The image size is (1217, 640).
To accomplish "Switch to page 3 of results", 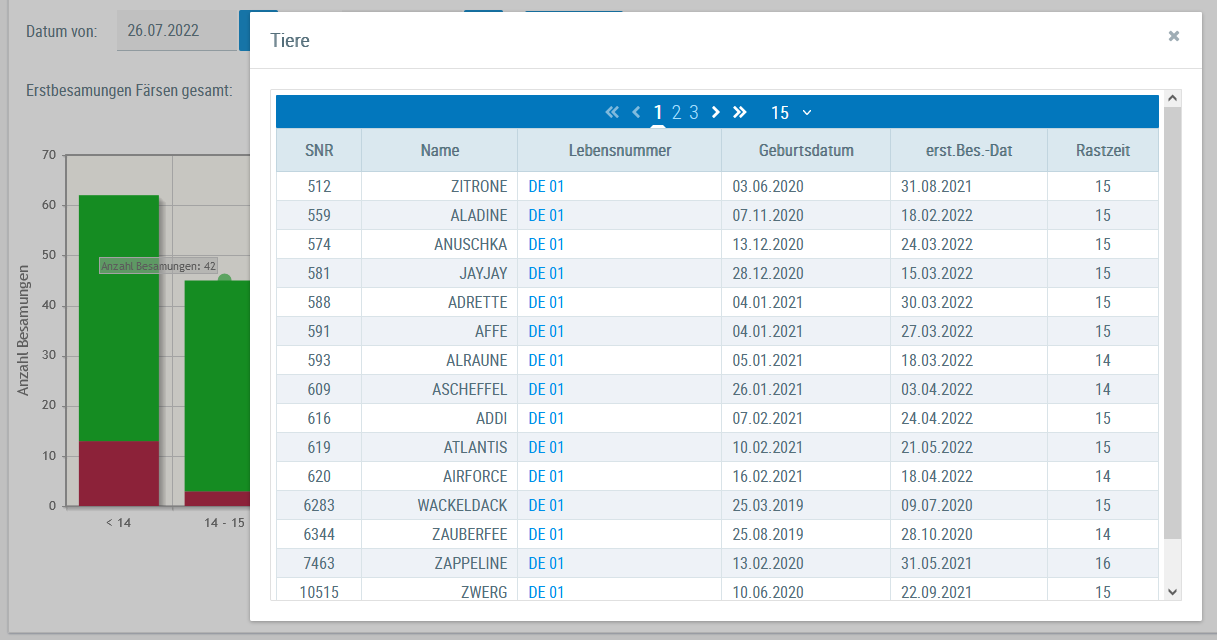I will pos(694,113).
